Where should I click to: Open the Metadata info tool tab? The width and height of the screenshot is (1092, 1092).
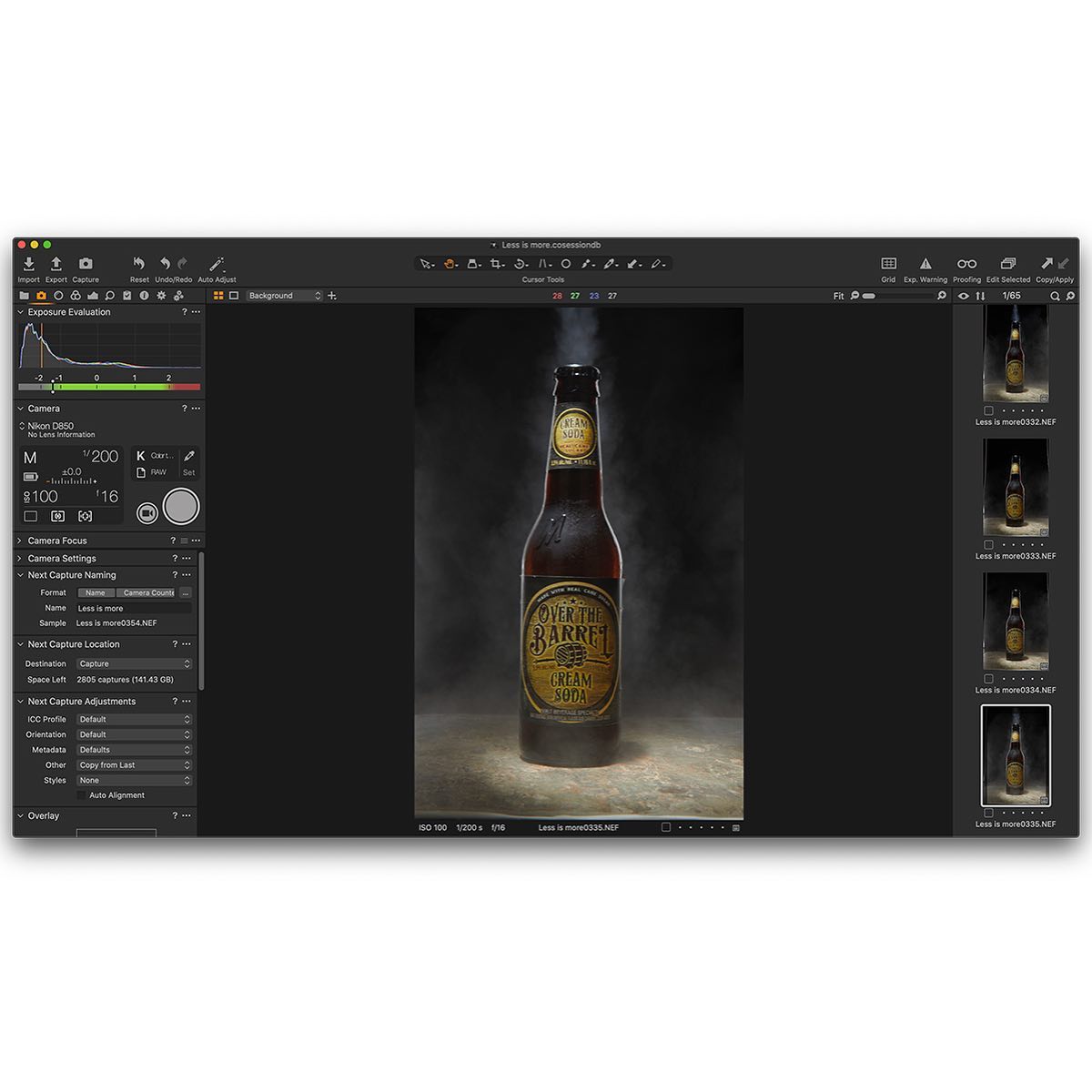pos(144,296)
